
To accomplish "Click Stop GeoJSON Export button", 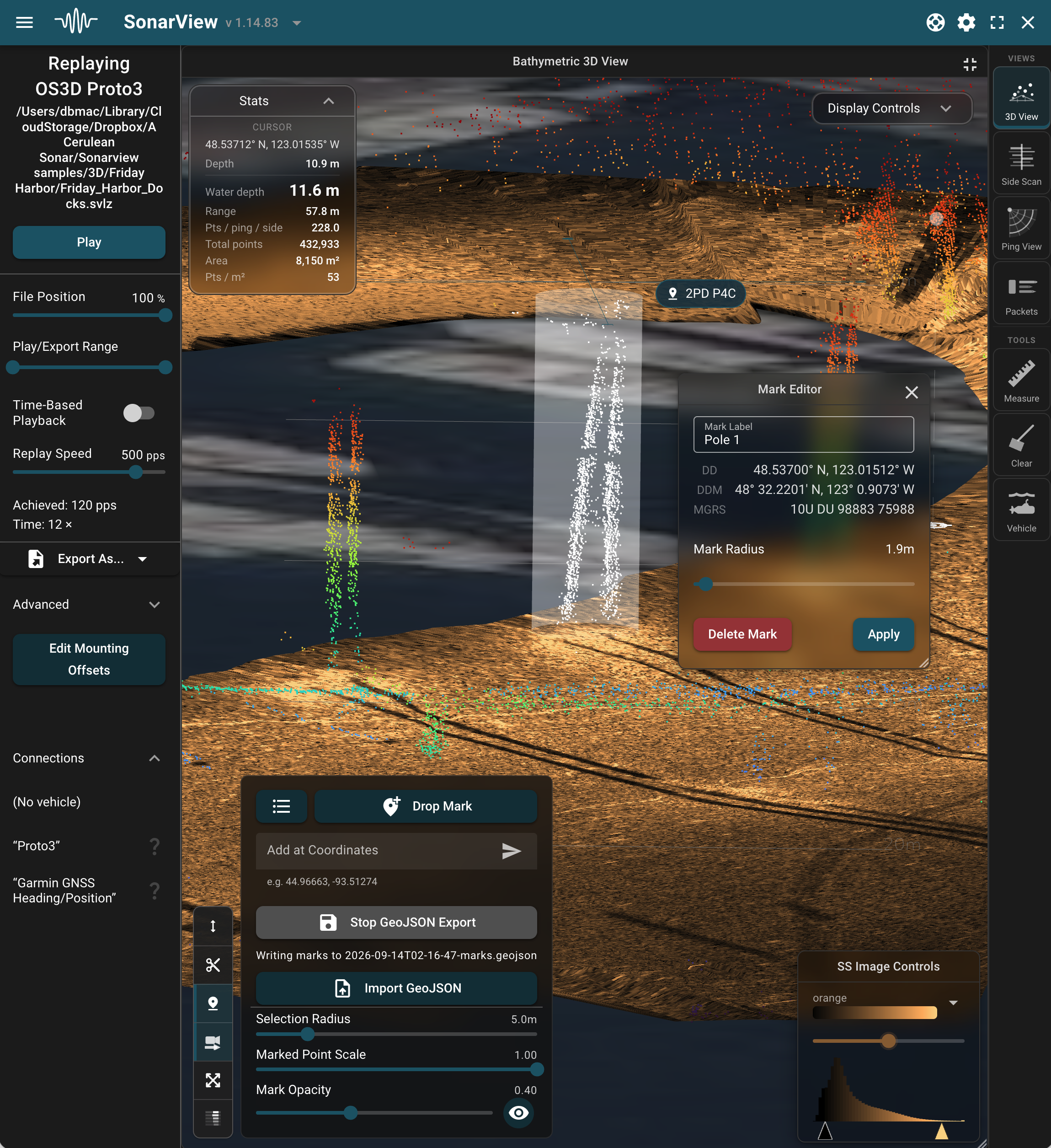I will pos(396,922).
